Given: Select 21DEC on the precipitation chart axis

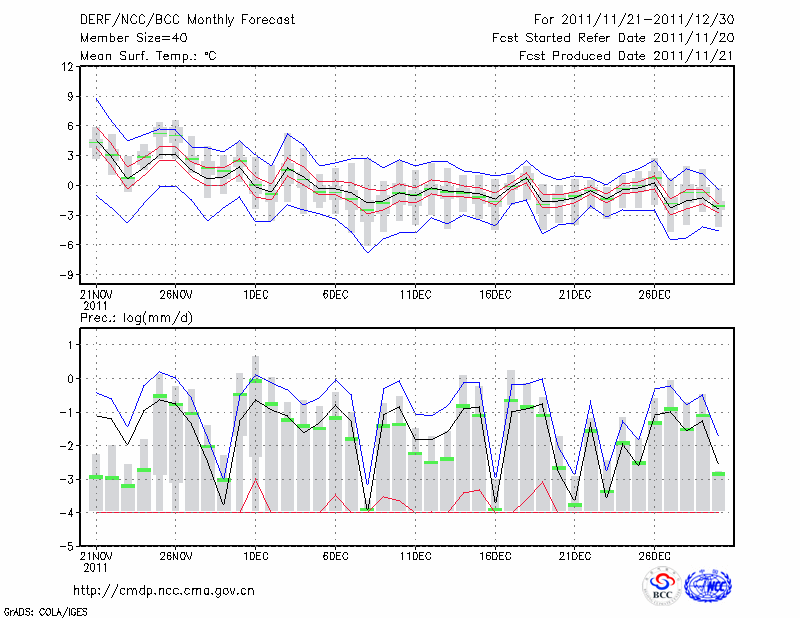Looking at the screenshot, I should [x=574, y=557].
